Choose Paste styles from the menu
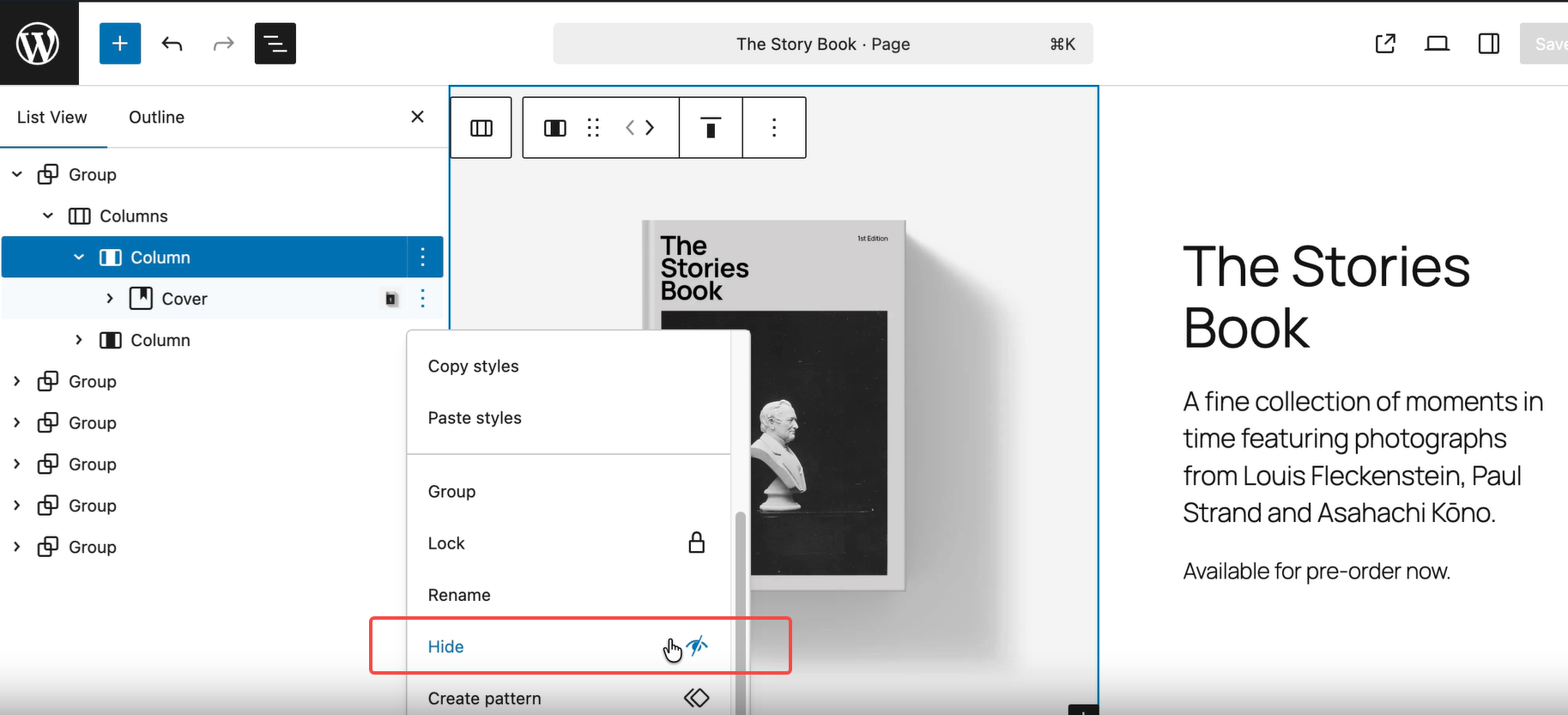The width and height of the screenshot is (1568, 715). [568, 417]
